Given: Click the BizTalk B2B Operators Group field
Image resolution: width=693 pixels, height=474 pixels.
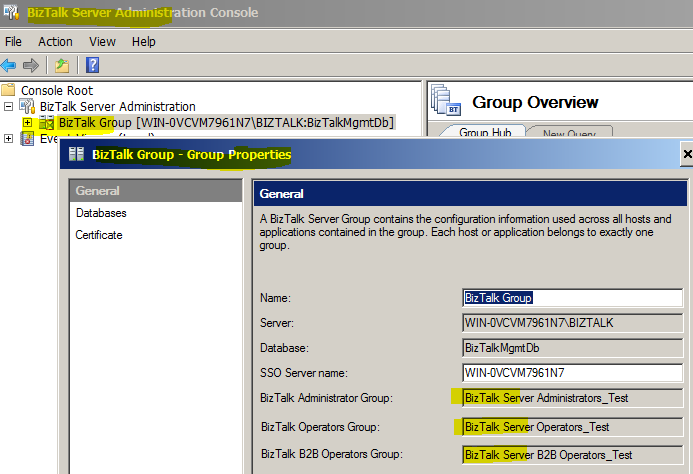Looking at the screenshot, I should [x=572, y=455].
